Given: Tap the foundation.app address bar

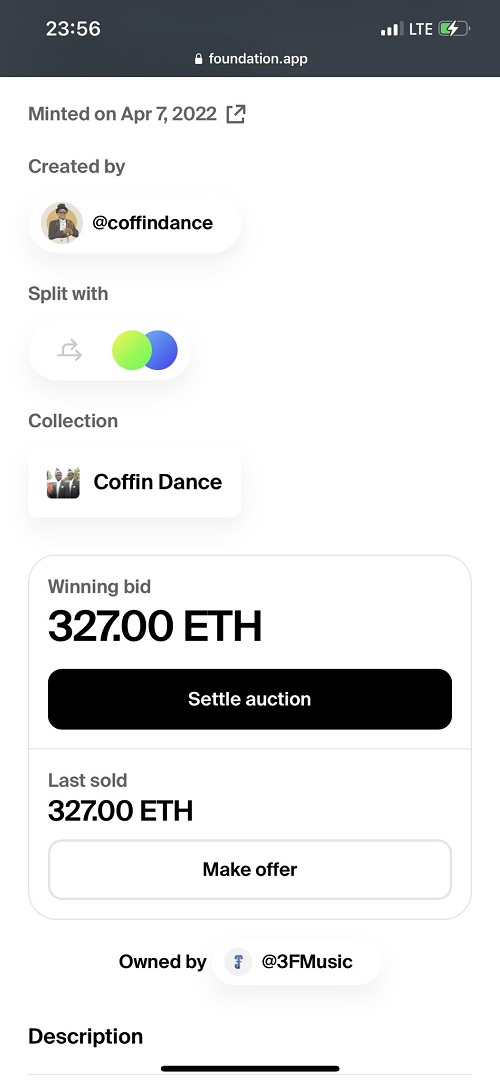Looking at the screenshot, I should coord(250,59).
